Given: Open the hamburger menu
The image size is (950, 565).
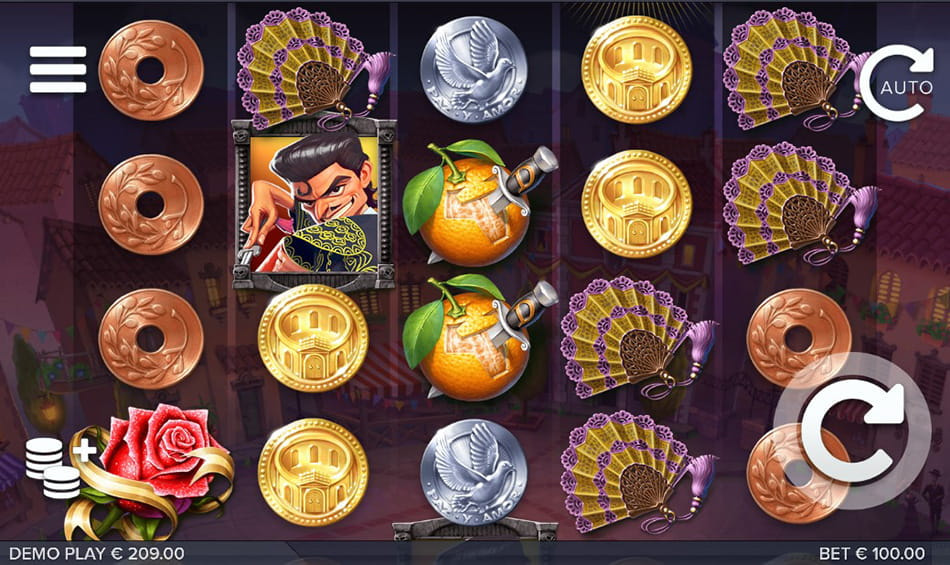Looking at the screenshot, I should 58,70.
